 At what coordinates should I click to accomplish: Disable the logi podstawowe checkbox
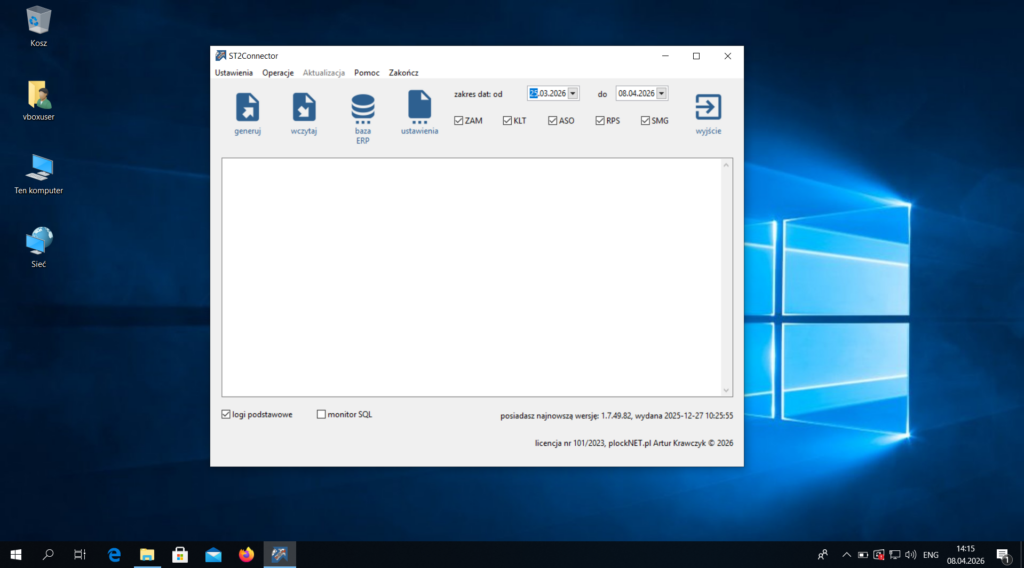(x=226, y=414)
